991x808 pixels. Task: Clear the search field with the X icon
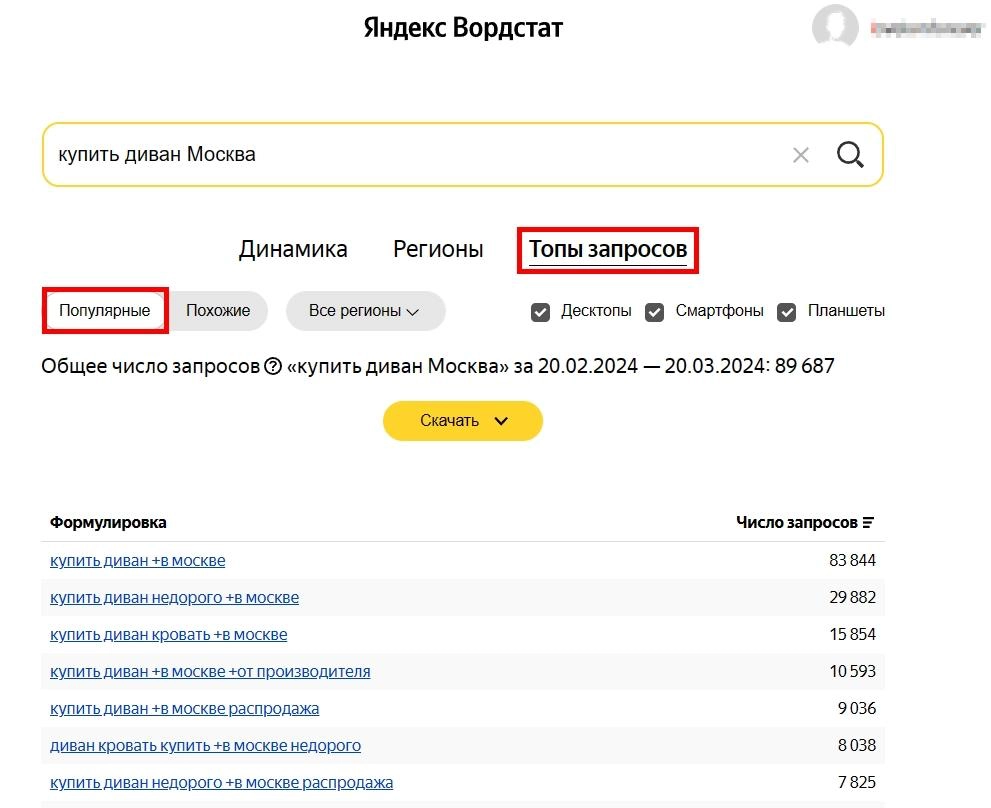click(801, 155)
